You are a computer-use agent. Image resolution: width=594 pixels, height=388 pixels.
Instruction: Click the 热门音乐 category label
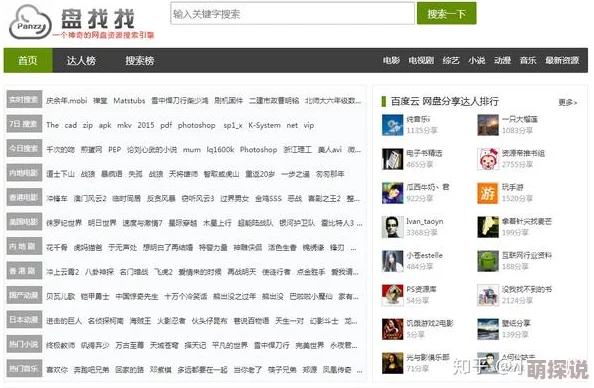(24, 369)
